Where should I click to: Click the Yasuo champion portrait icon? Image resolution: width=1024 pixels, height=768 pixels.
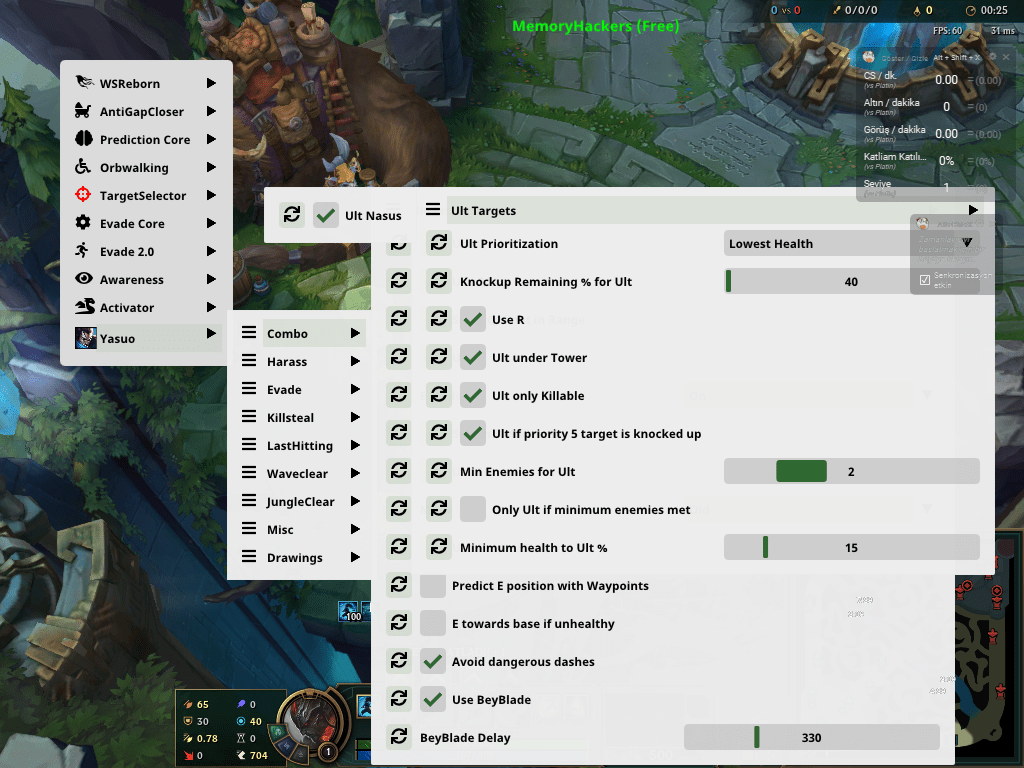[x=86, y=338]
